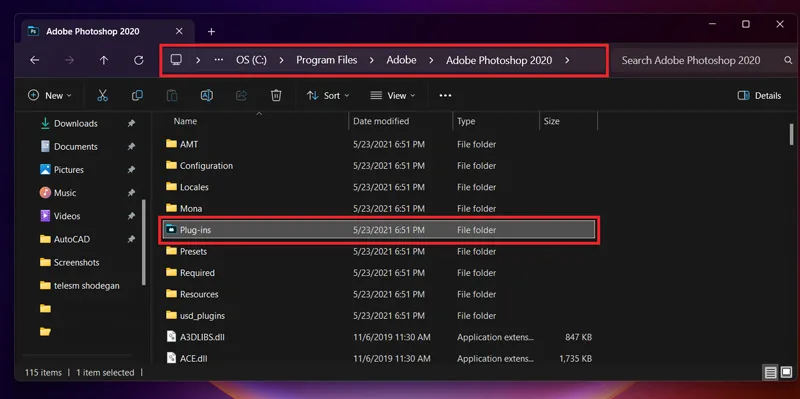Open the New dropdown menu
This screenshot has height=399, width=800.
tap(49, 95)
